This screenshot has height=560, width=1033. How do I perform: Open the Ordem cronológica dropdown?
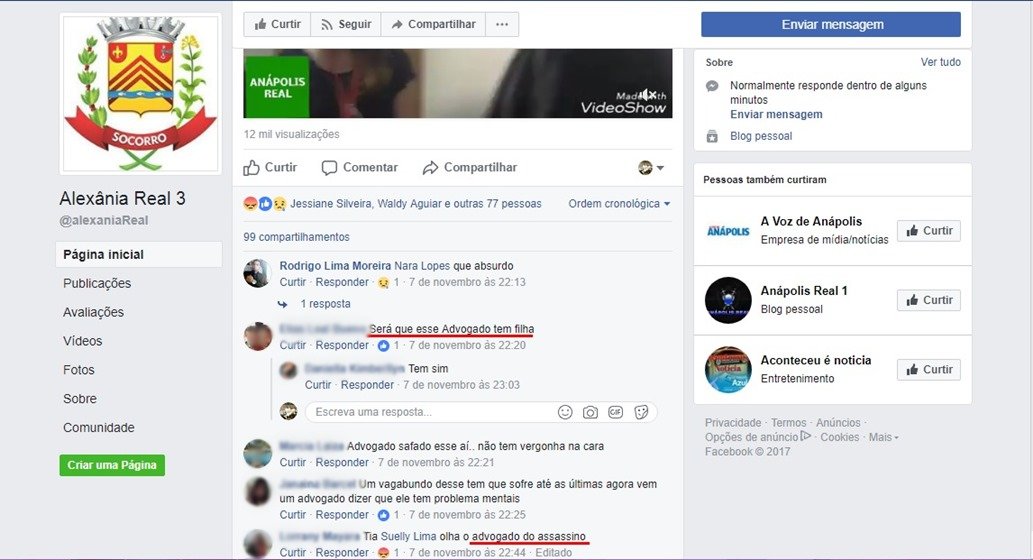[x=619, y=204]
